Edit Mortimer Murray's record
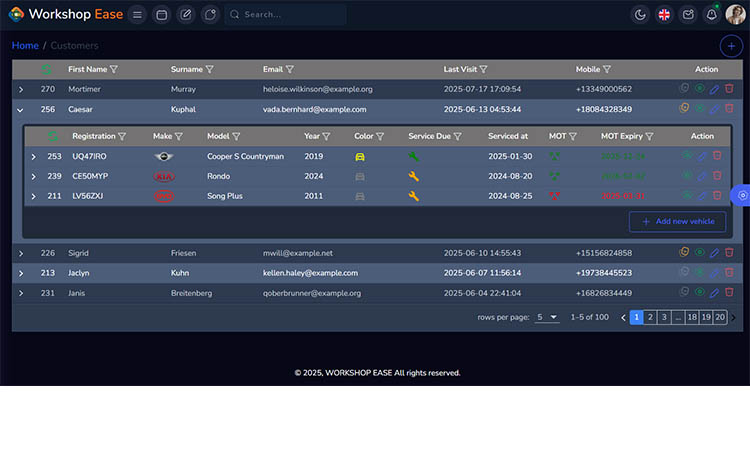The height and width of the screenshot is (468, 750). pyautogui.click(x=714, y=89)
